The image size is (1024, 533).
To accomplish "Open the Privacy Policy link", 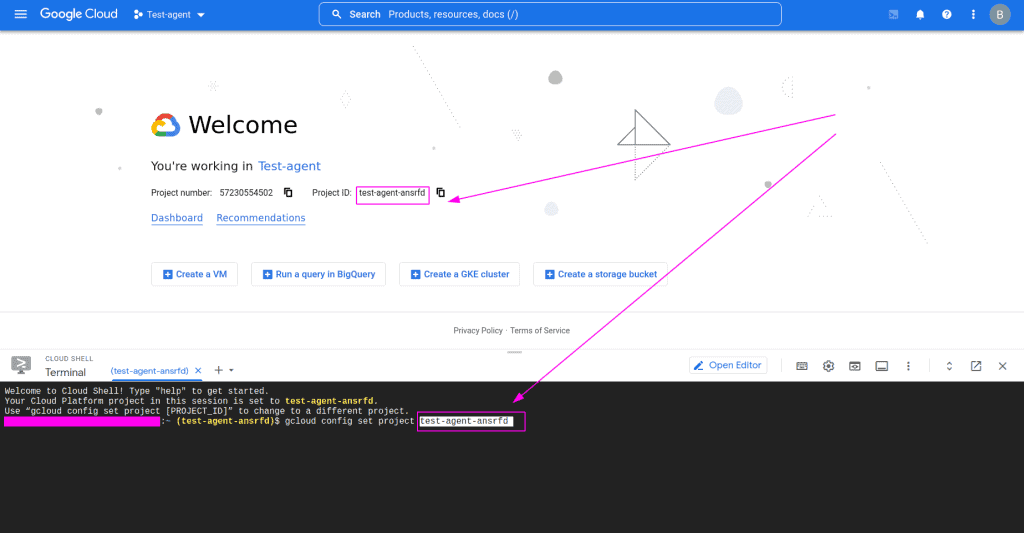I will tap(478, 331).
